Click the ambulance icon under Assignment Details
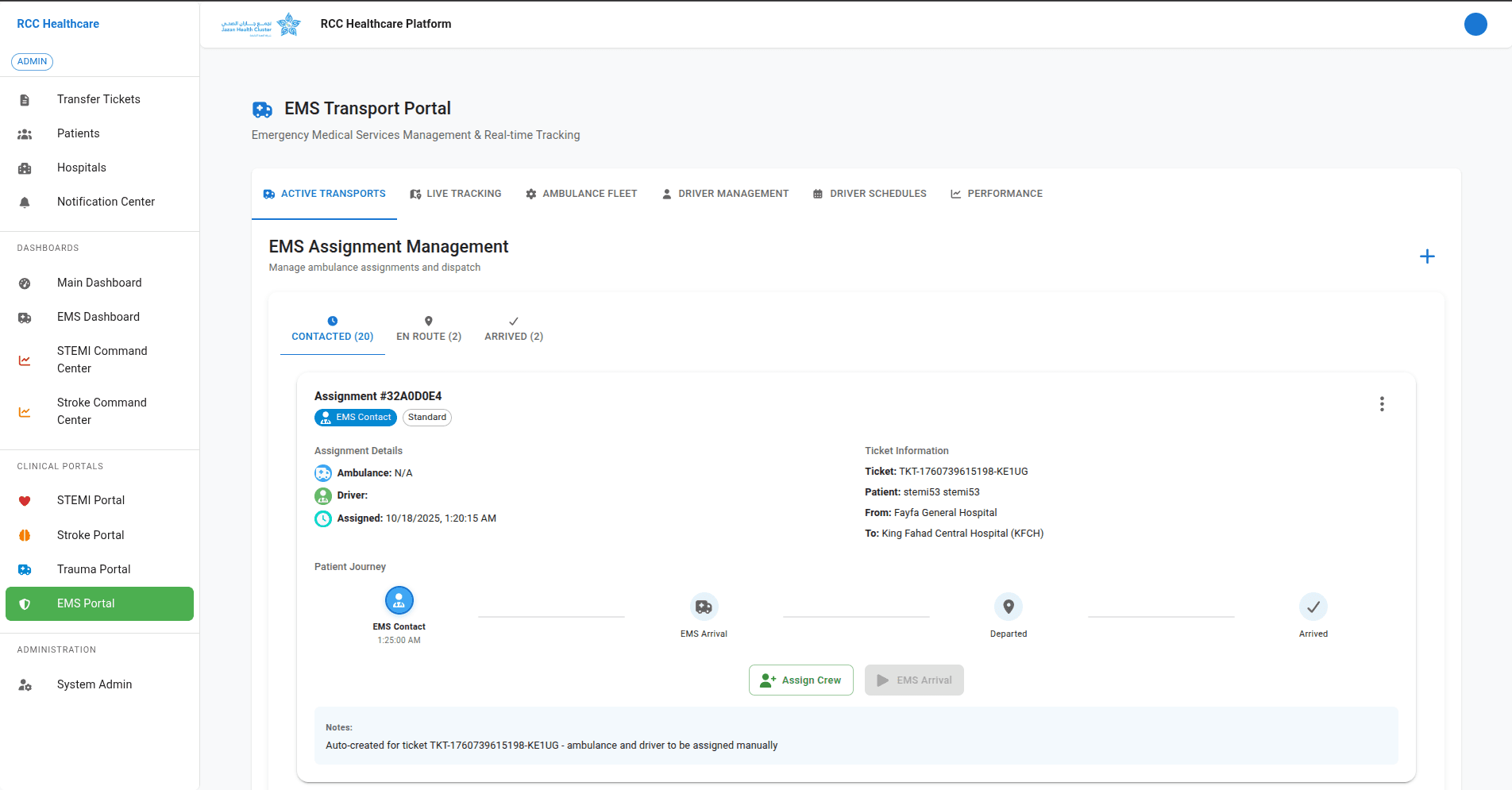Screen dimensions: 1512x790 (323, 472)
